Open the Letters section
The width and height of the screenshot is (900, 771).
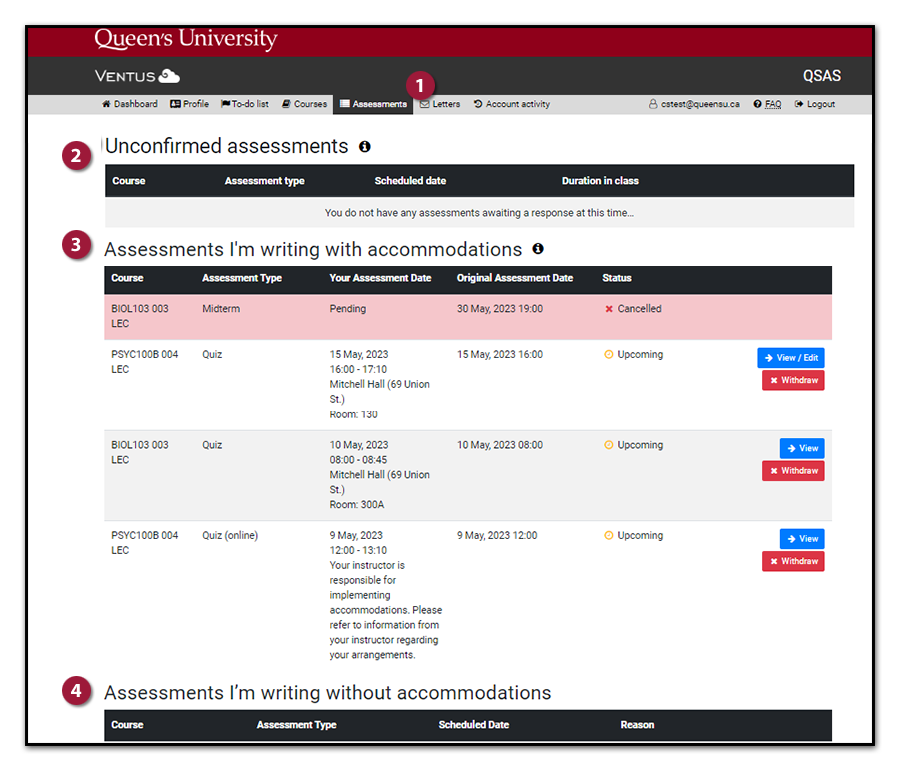point(440,104)
